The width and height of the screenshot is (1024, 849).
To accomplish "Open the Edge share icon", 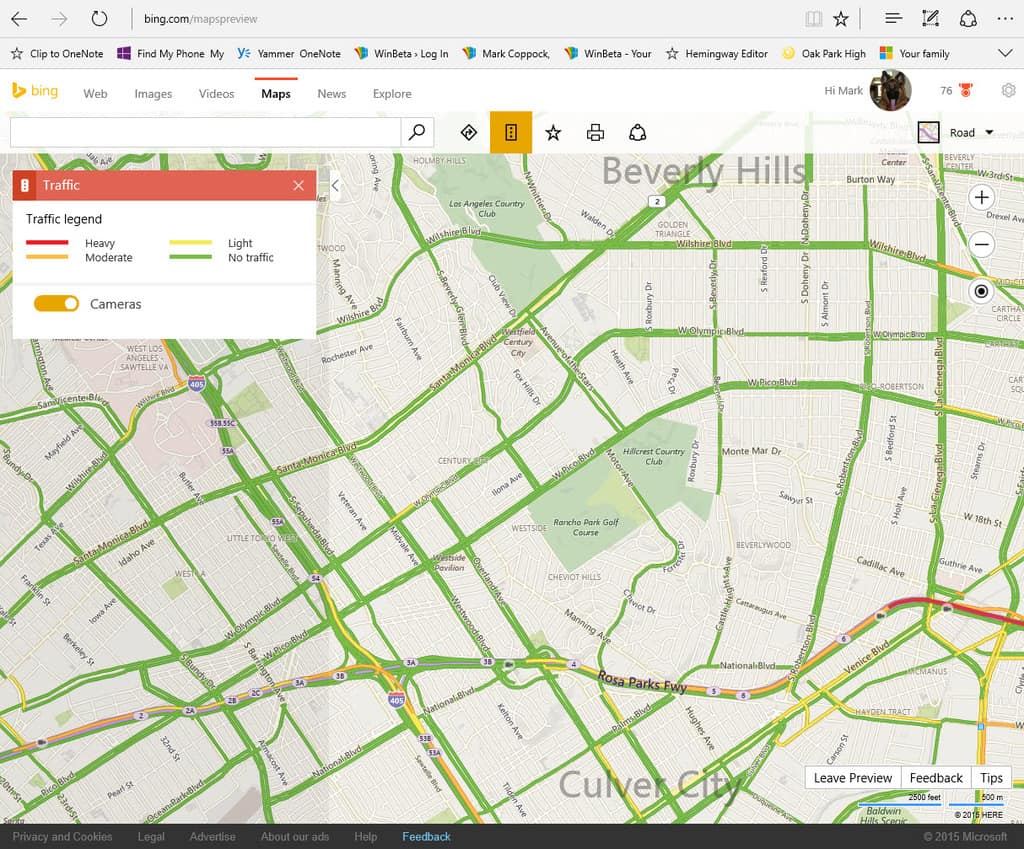I will pyautogui.click(x=968, y=18).
